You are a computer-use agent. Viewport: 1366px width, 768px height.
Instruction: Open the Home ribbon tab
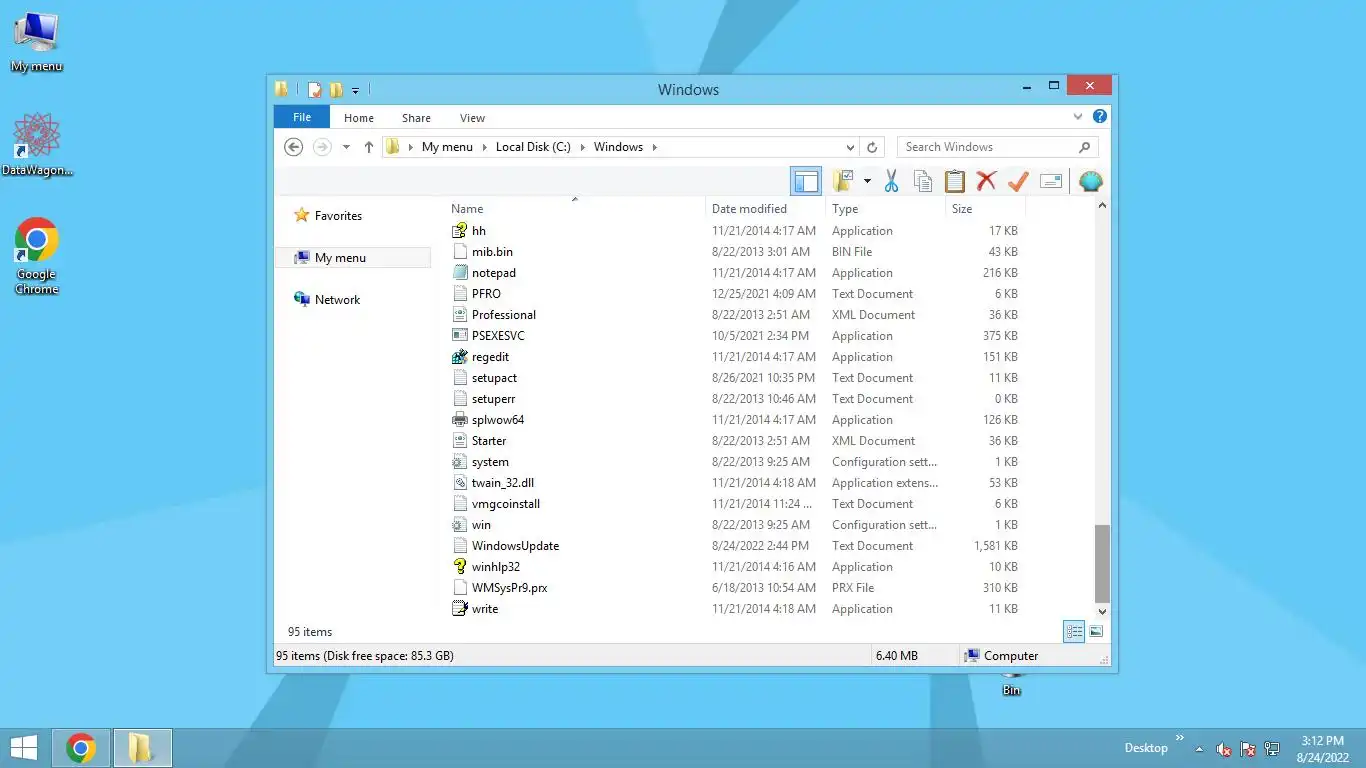pos(359,117)
